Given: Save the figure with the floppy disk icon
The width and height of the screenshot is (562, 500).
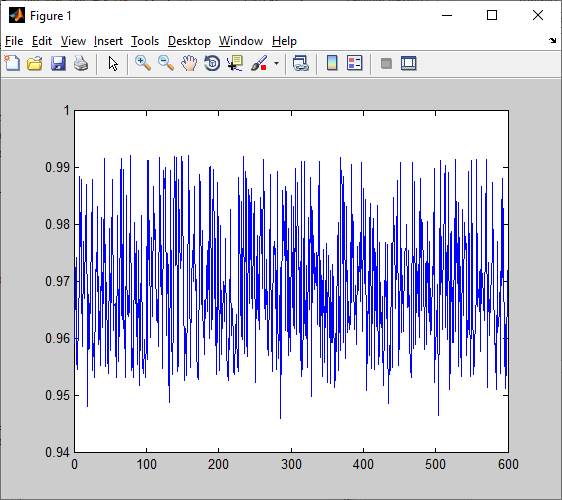Looking at the screenshot, I should coord(58,64).
